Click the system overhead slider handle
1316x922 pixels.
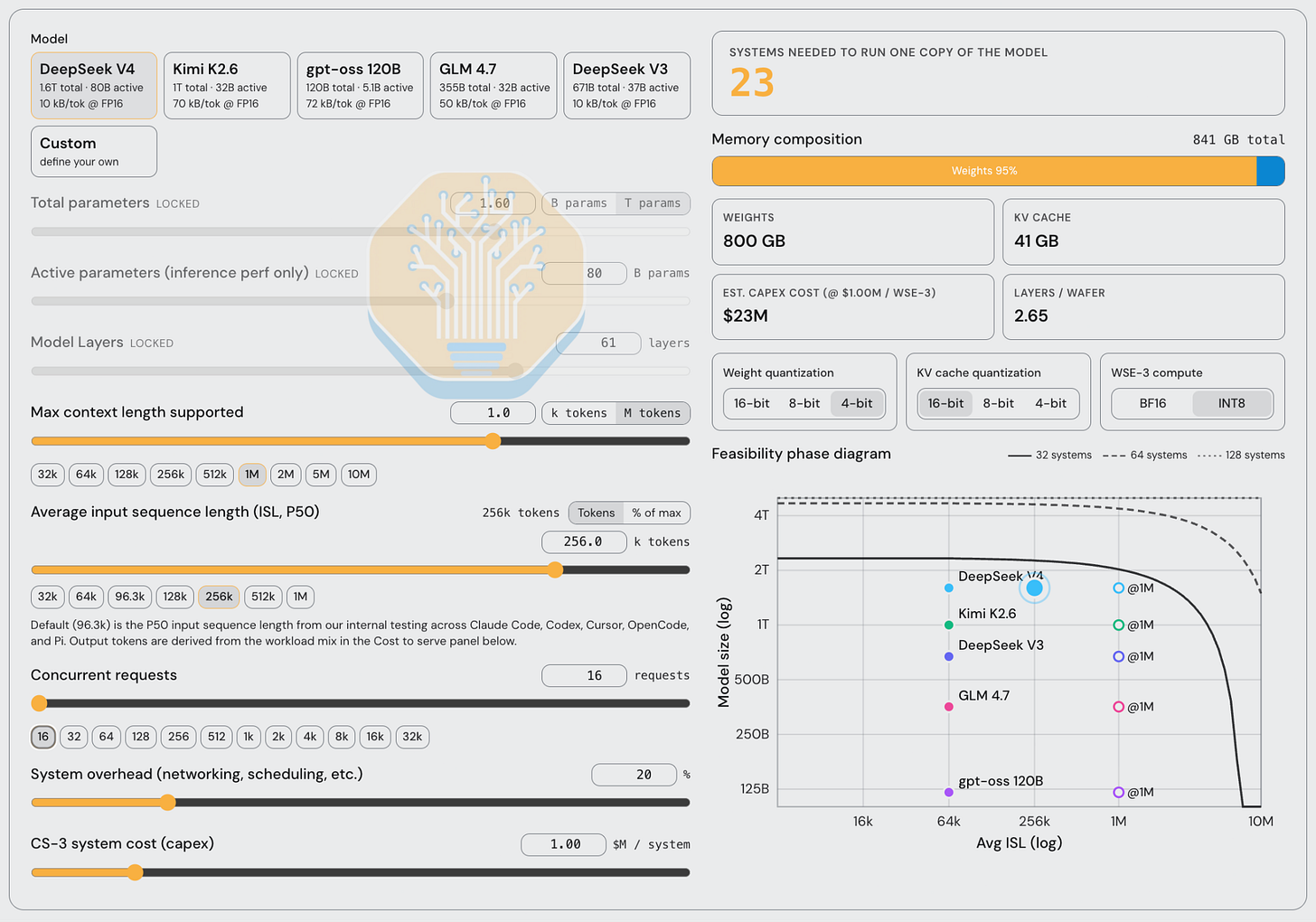(168, 802)
